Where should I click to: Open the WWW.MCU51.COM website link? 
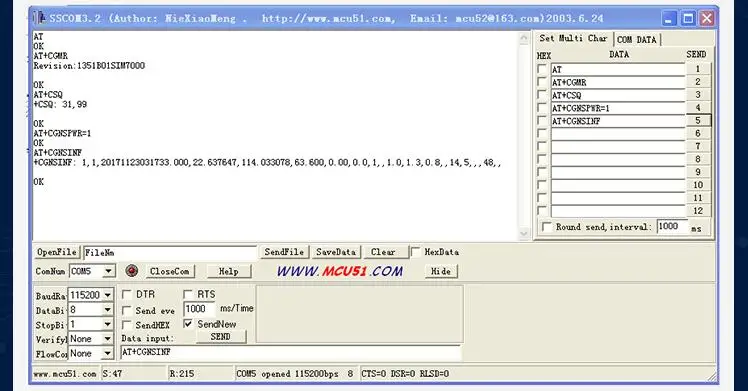[340, 271]
